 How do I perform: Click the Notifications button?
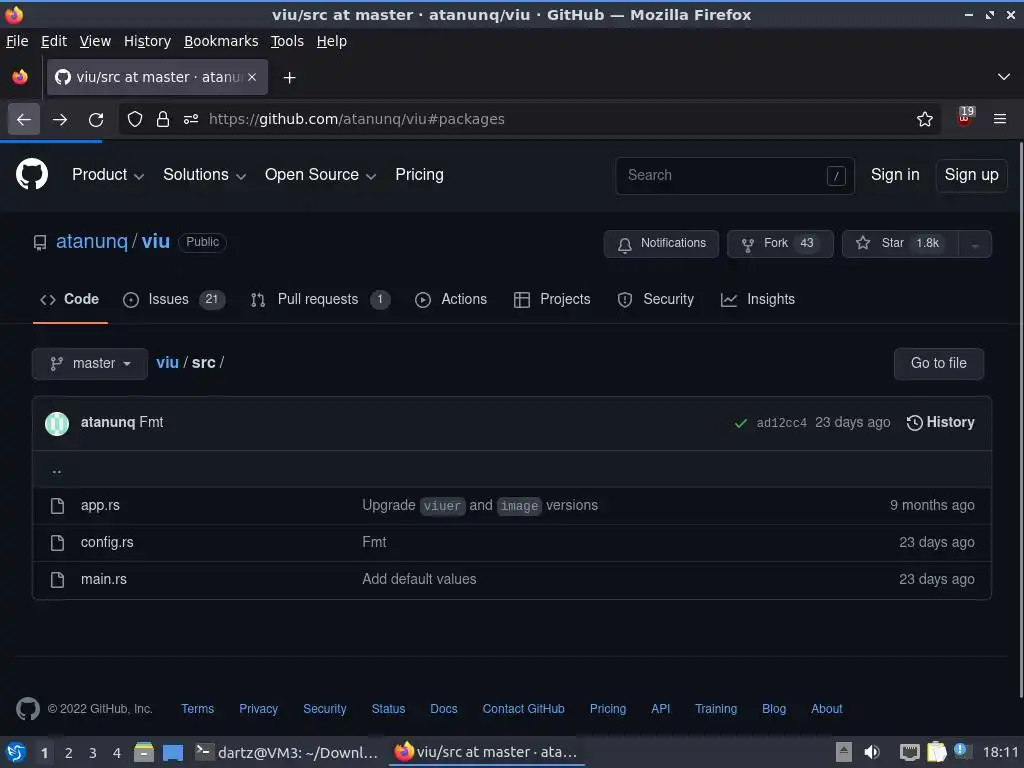(x=661, y=244)
